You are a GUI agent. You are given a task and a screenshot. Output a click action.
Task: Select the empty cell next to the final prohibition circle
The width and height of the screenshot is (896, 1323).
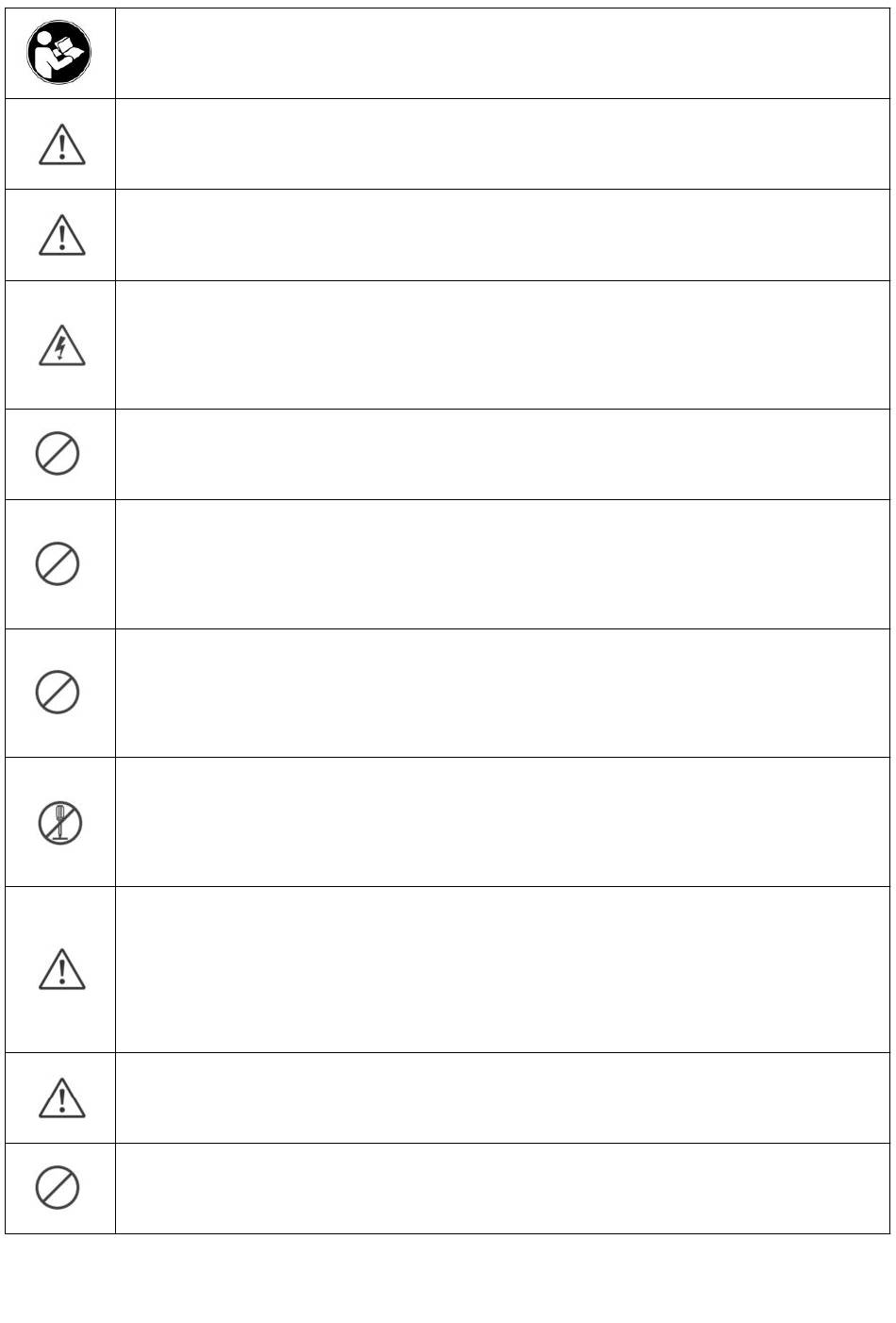tap(502, 1188)
